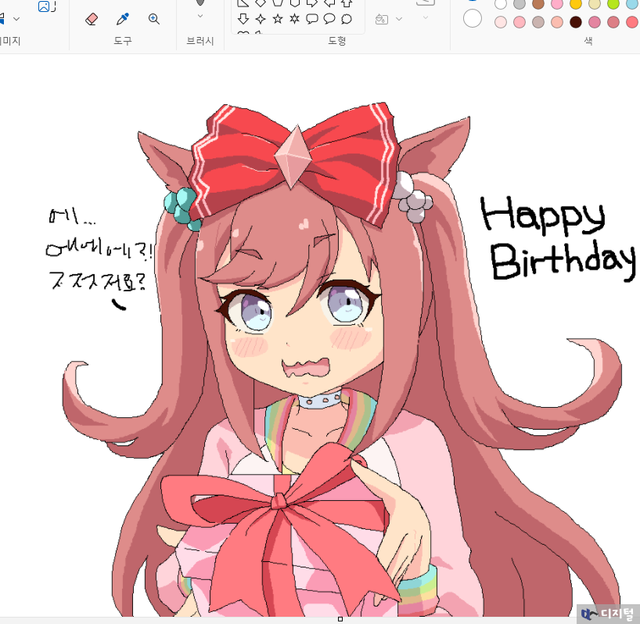640x624 pixels.
Task: Pick the peach salmon color swatch
Action: 557,22
